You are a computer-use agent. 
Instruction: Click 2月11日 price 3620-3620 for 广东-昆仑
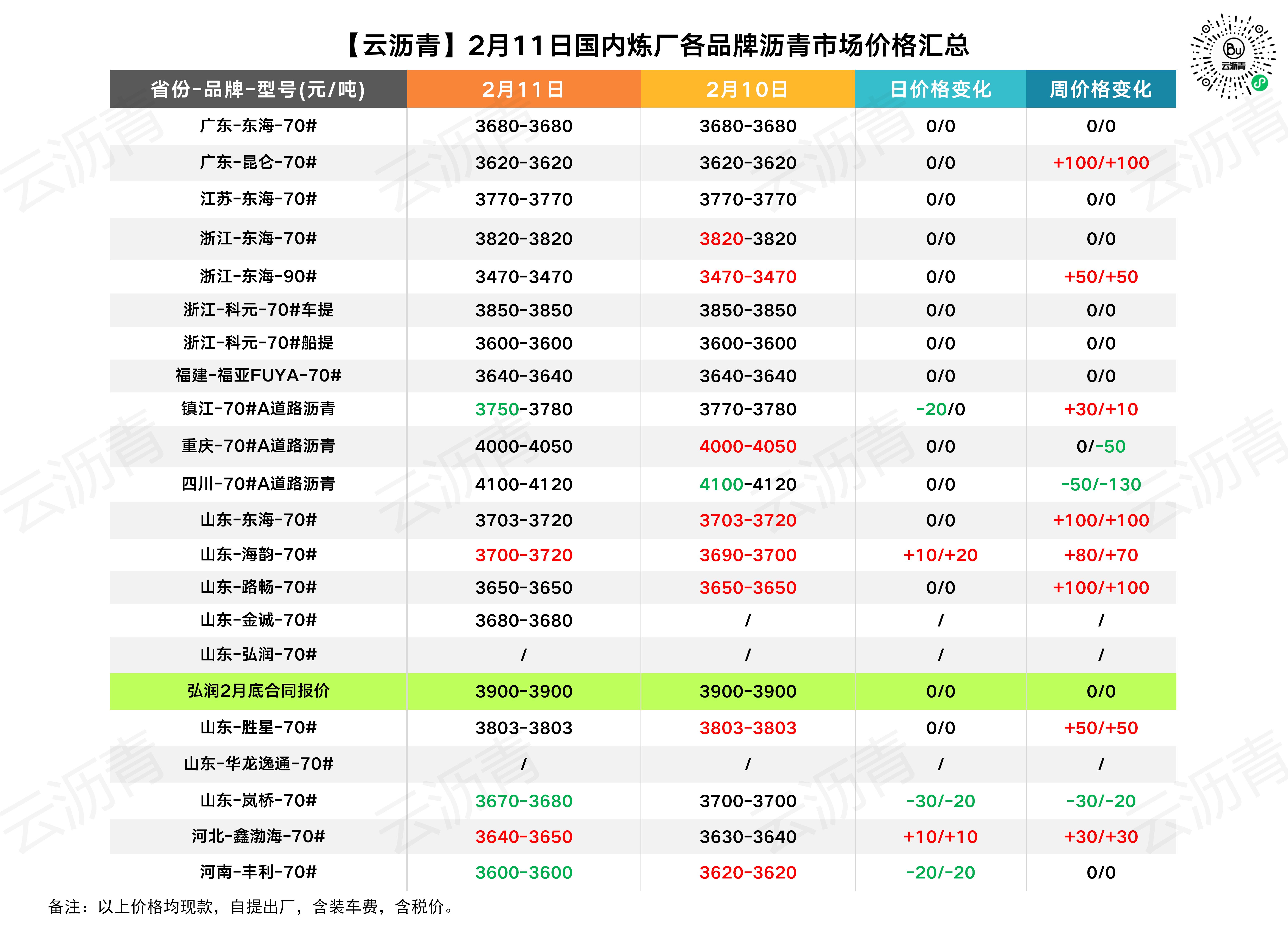click(x=524, y=163)
